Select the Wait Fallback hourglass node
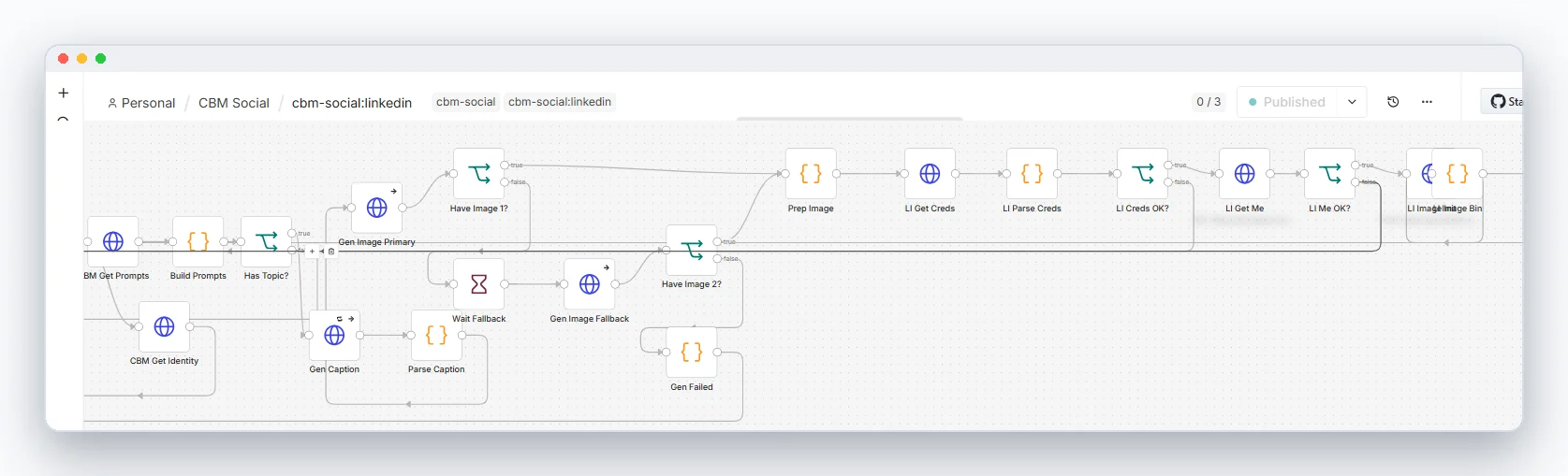The image size is (1568, 476). [x=479, y=284]
